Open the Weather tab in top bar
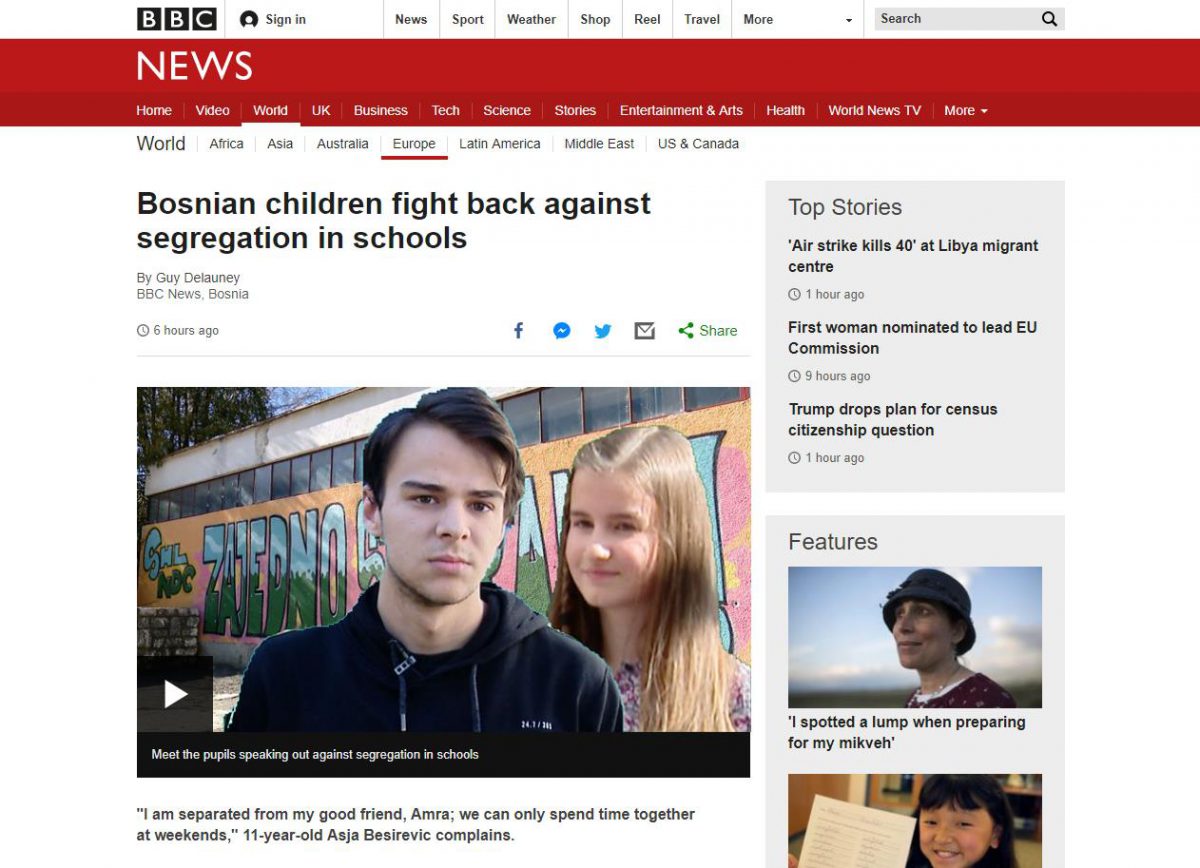This screenshot has width=1200, height=868. 531,19
